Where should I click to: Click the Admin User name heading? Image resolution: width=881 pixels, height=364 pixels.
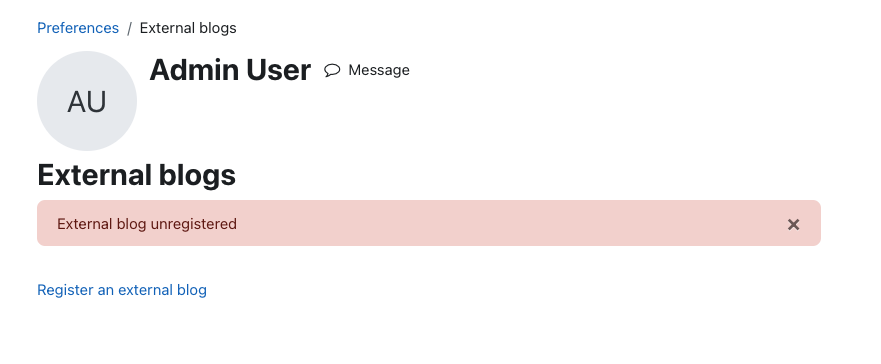click(x=230, y=70)
